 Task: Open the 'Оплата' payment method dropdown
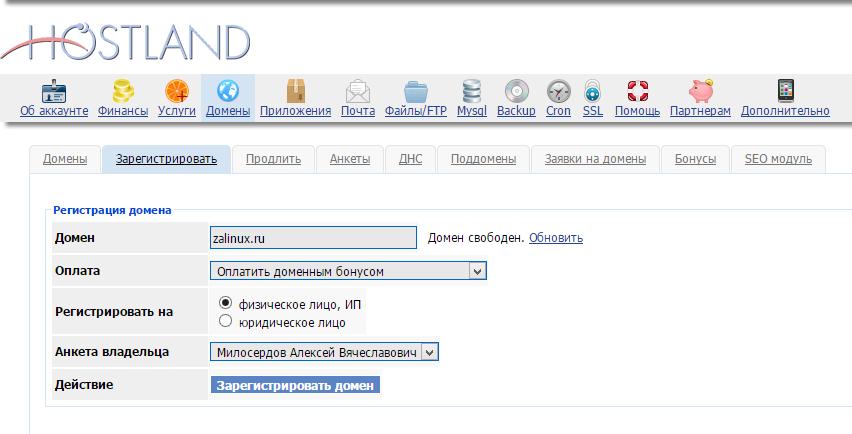pyautogui.click(x=348, y=271)
